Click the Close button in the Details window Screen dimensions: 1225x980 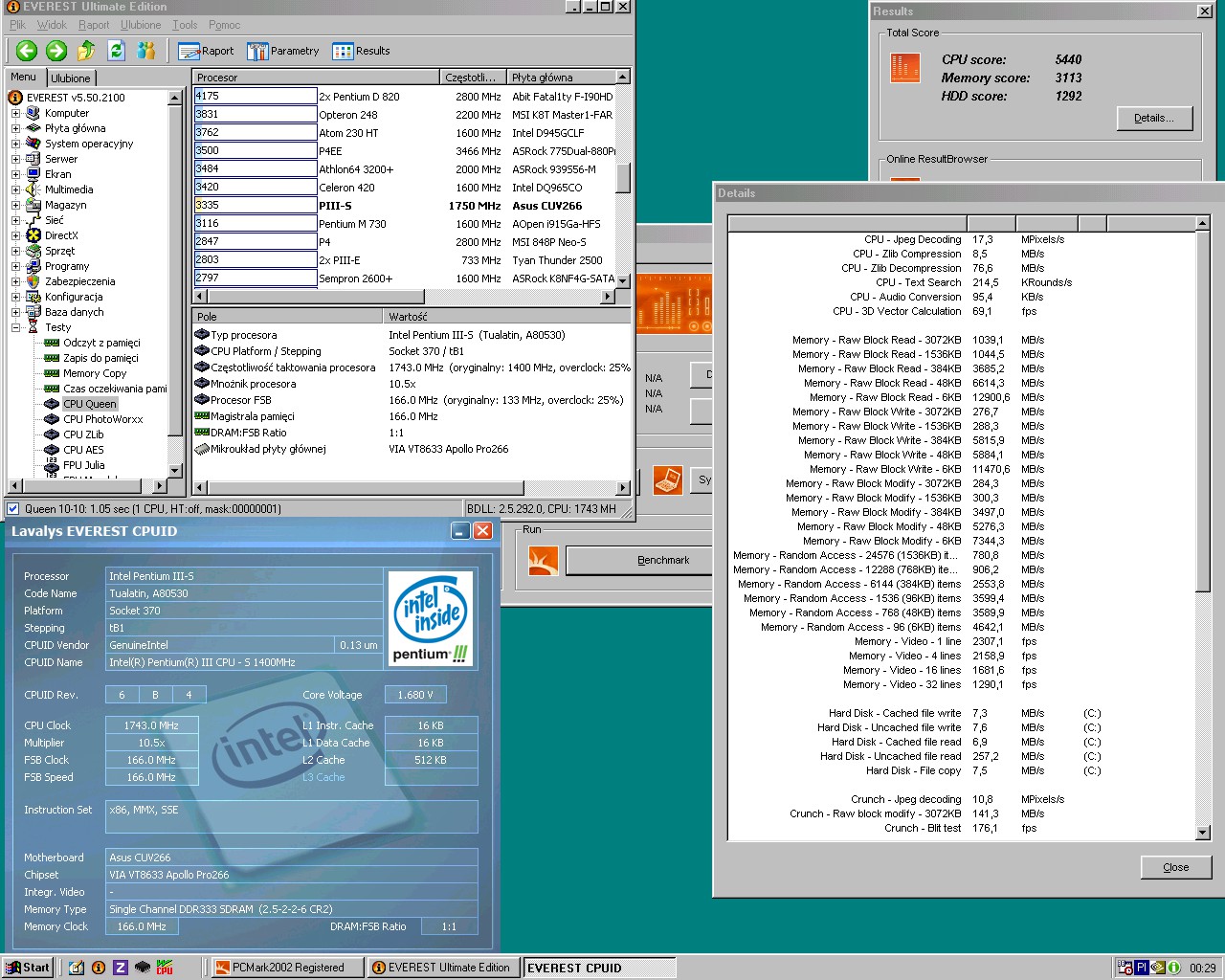point(1176,867)
